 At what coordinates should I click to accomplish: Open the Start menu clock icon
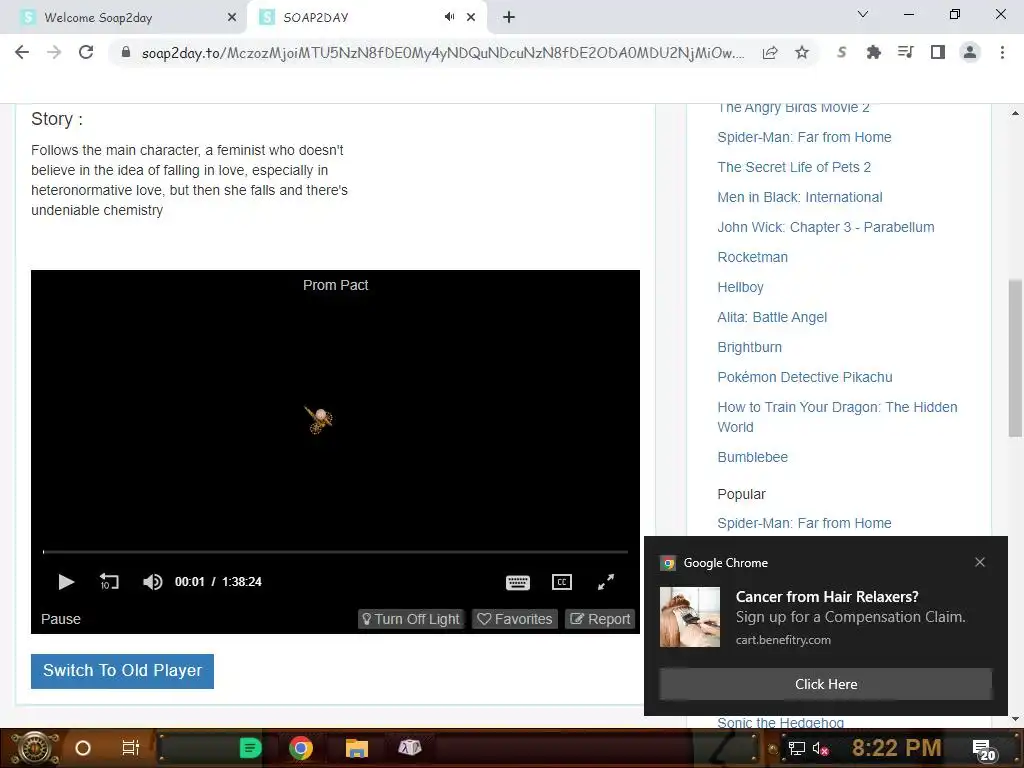point(35,748)
